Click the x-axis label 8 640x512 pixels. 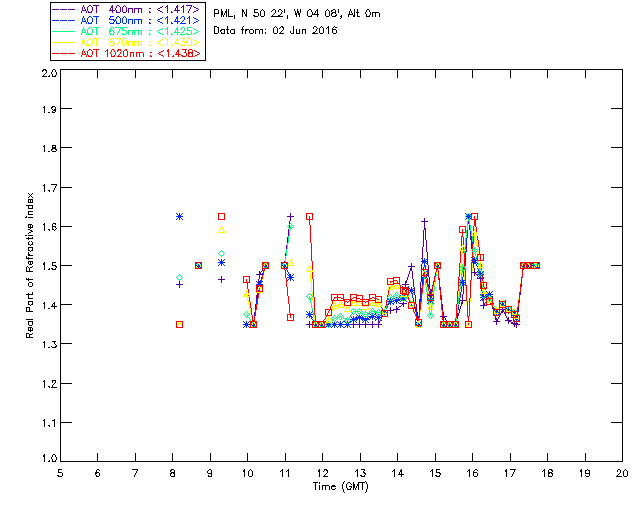pos(173,473)
